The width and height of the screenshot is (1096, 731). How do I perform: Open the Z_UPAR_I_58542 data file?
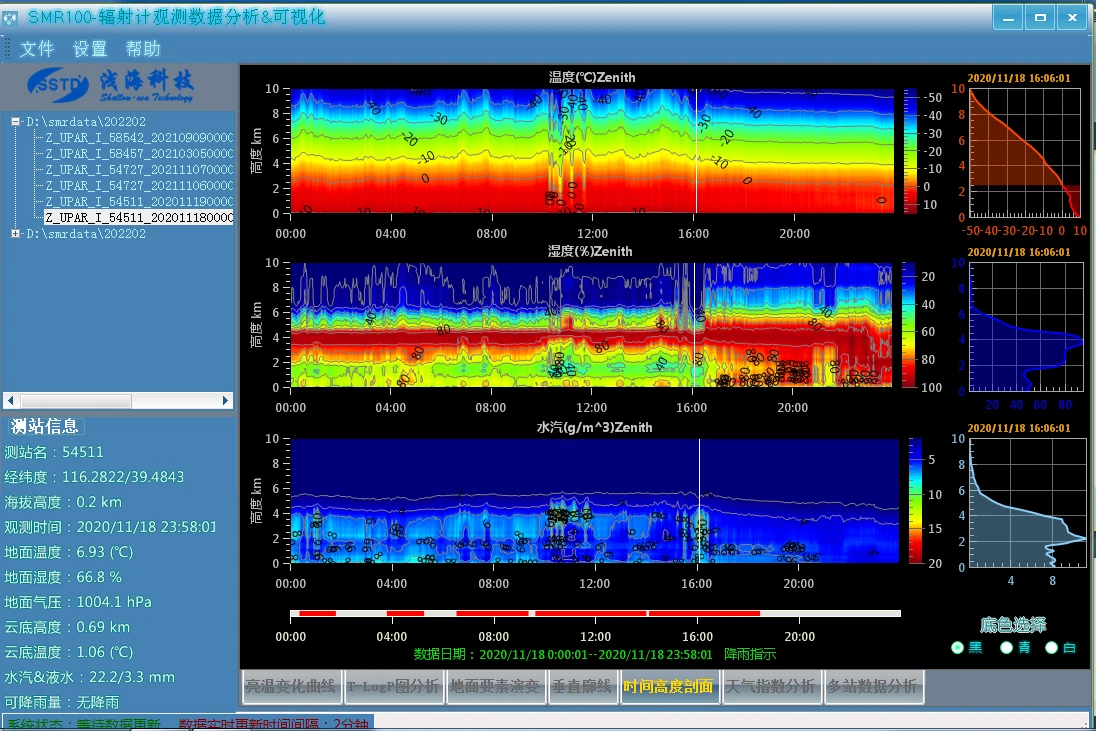pos(139,138)
